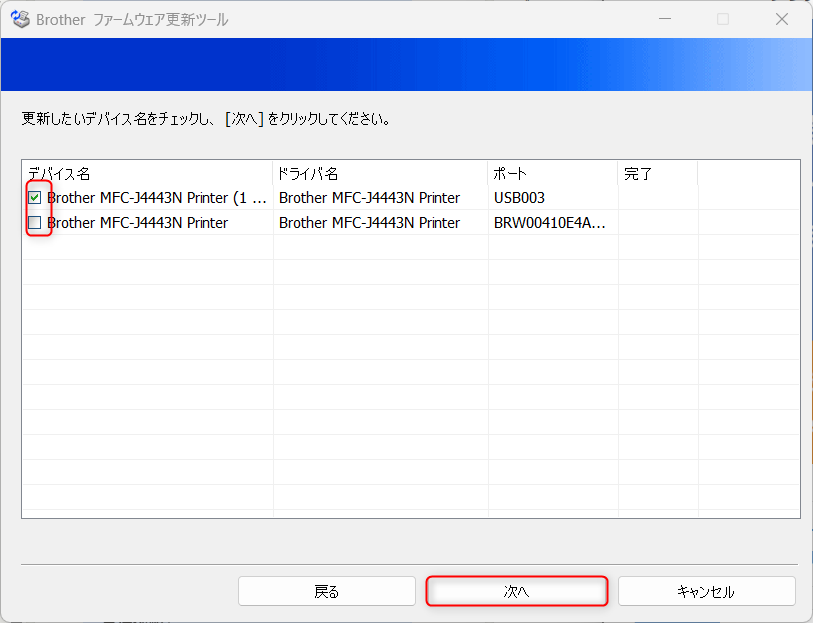This screenshot has height=623, width=813.
Task: Select the device name 'Brother MFC-J4443N Printer (1 …'
Action: pos(157,198)
